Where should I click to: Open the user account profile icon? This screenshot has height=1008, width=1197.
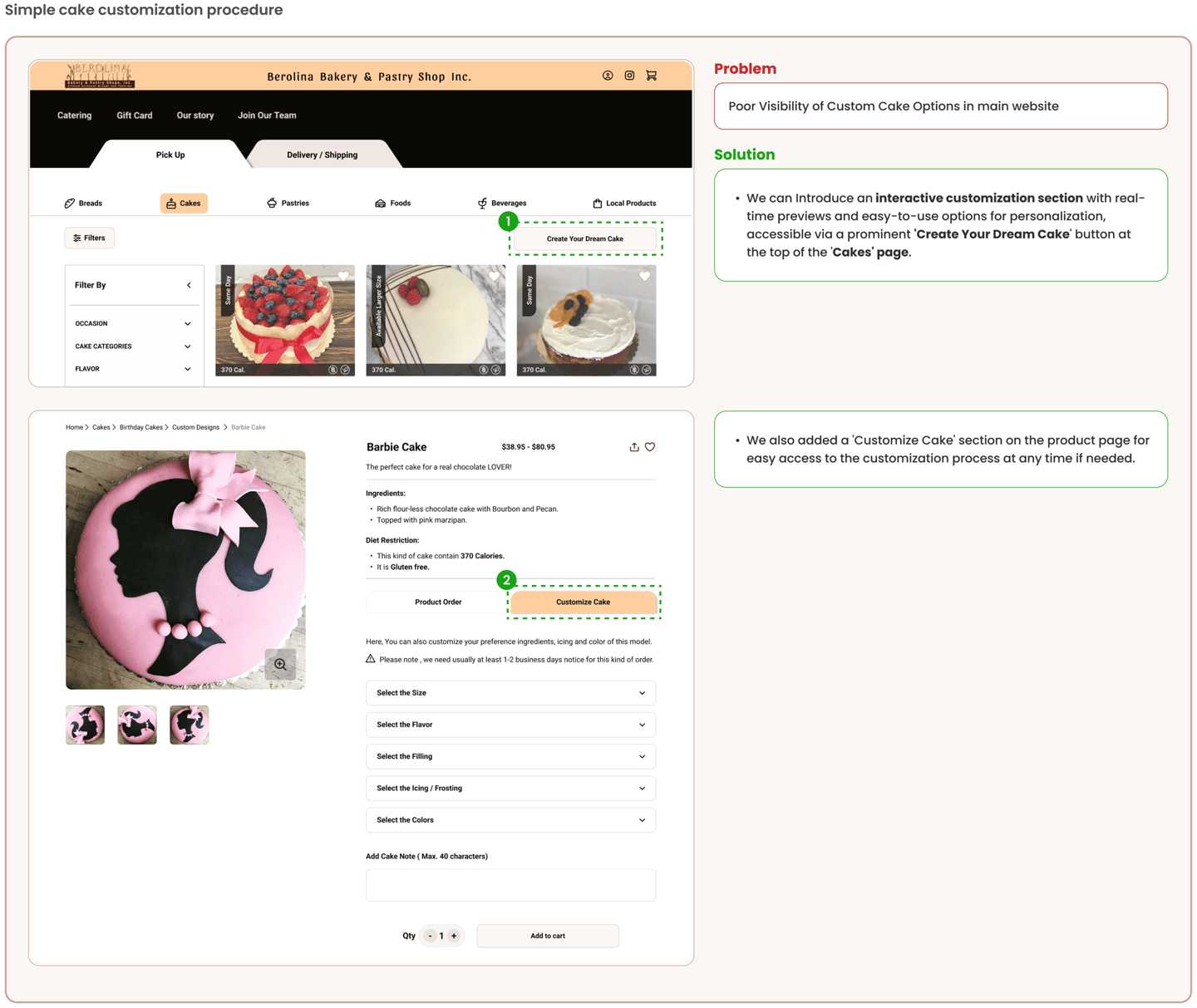pyautogui.click(x=608, y=76)
